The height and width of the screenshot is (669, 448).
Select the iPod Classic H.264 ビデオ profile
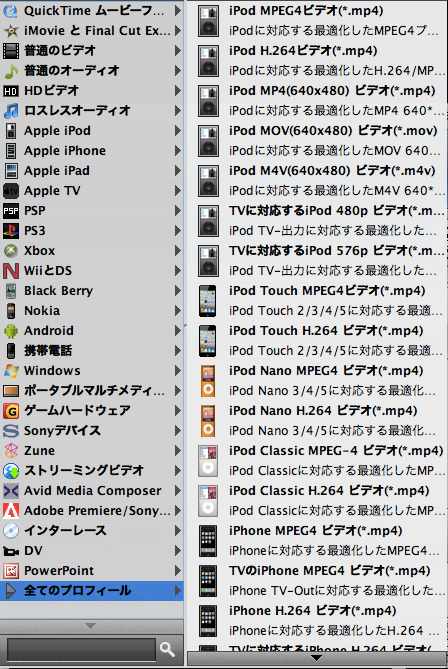(318, 501)
